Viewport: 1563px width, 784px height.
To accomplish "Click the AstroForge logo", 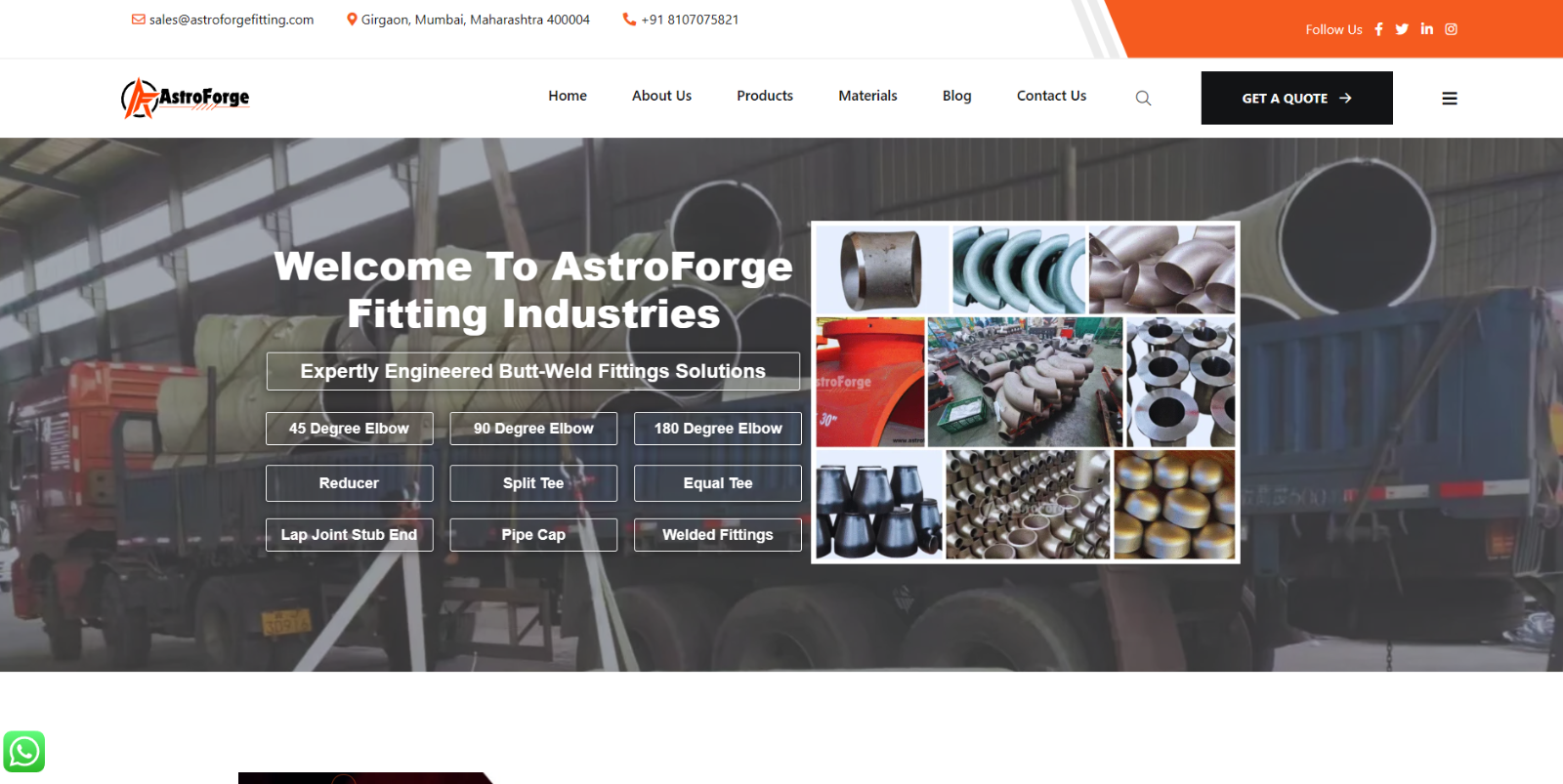I will coord(186,98).
